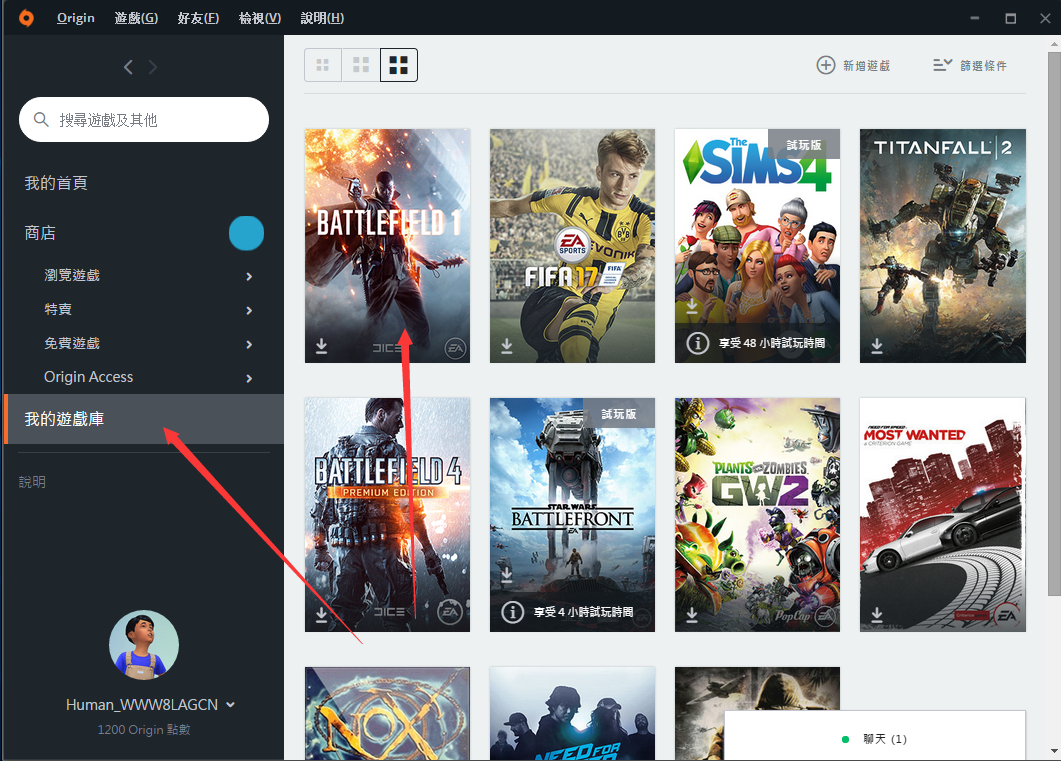
Task: Download Plants vs Zombies GW2 via arrow icon
Action: [x=692, y=614]
